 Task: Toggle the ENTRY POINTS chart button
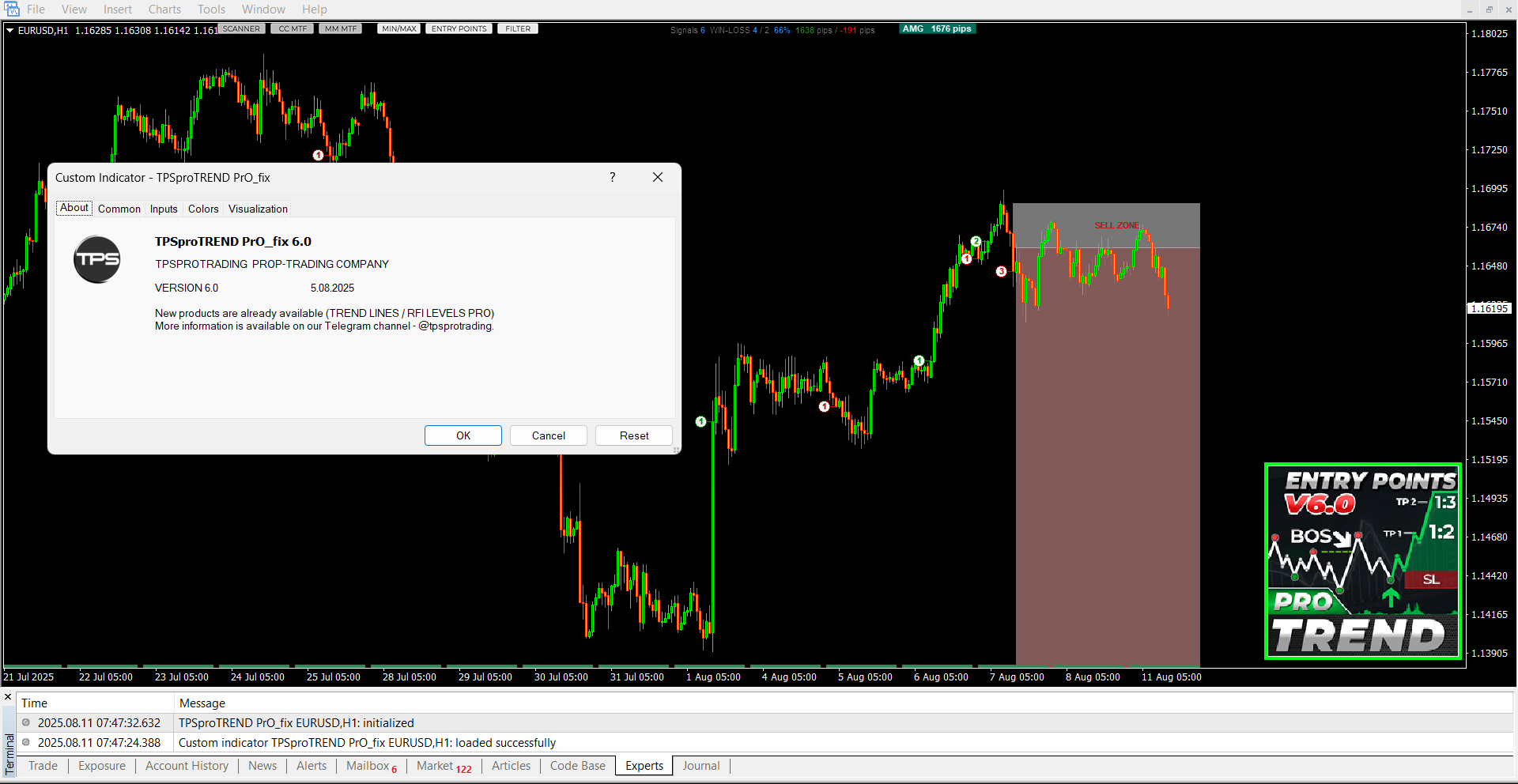pyautogui.click(x=459, y=28)
